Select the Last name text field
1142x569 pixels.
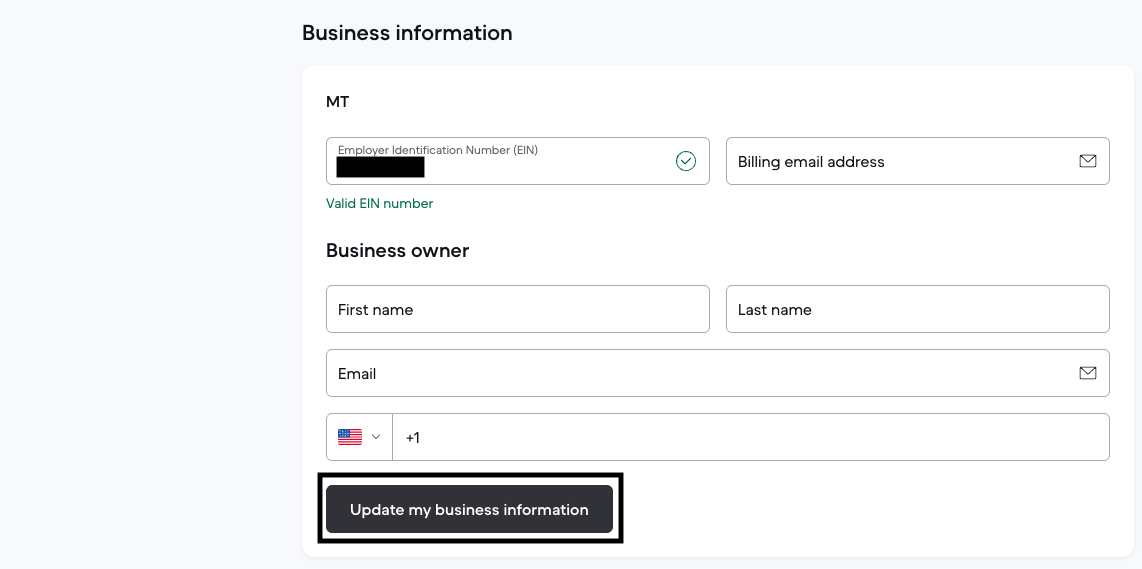click(x=917, y=310)
